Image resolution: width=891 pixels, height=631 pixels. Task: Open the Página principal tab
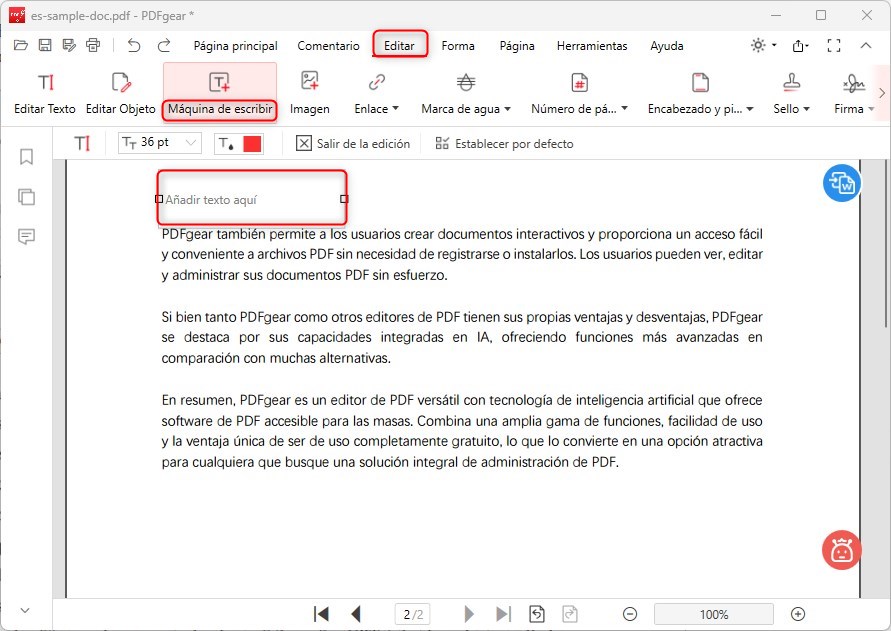[x=235, y=46]
